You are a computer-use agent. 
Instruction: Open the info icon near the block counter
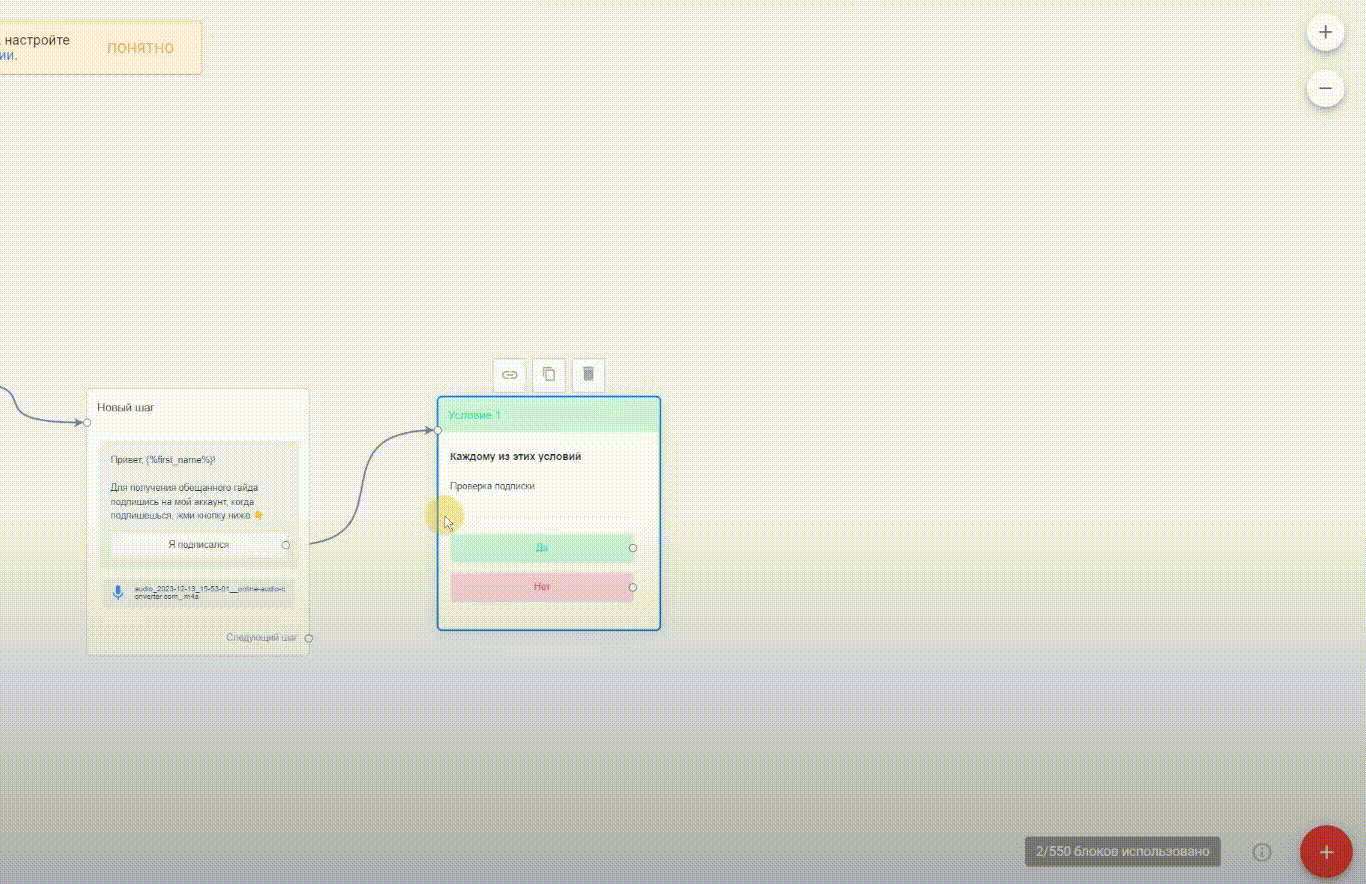click(1262, 852)
